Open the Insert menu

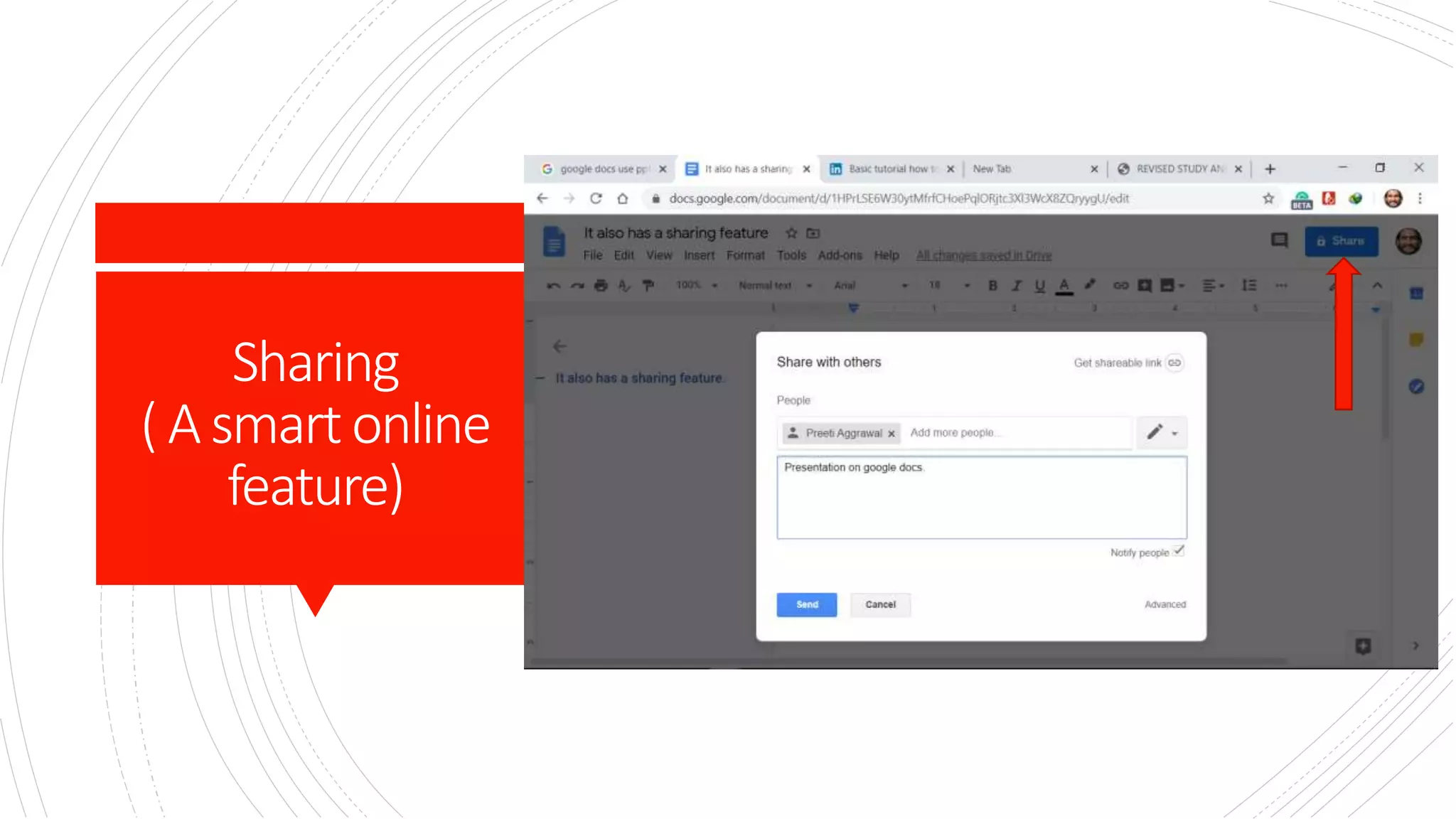699,255
